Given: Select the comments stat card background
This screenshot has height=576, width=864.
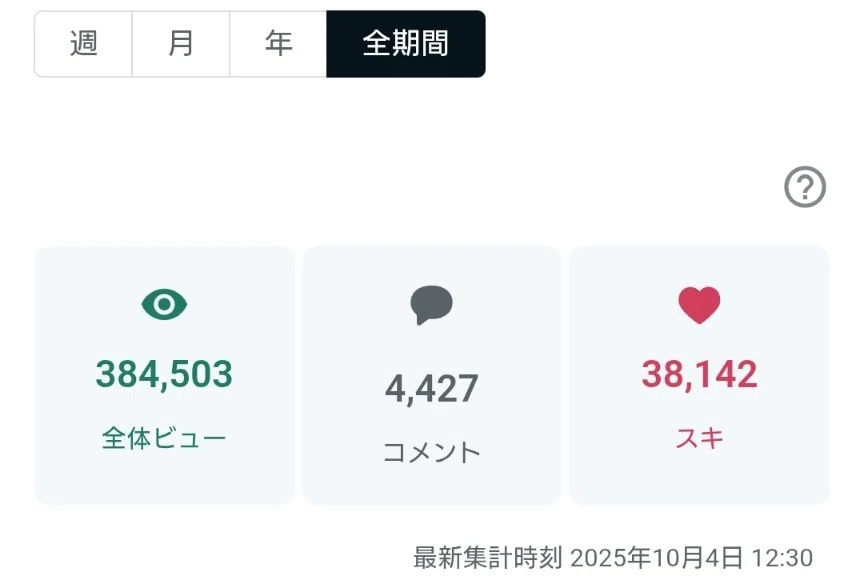Looking at the screenshot, I should click(431, 375).
